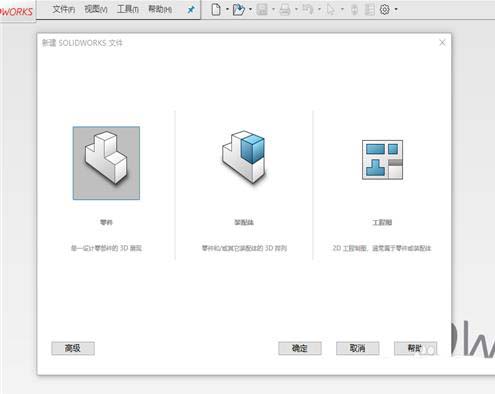The height and width of the screenshot is (394, 495).
Task: Click the 帮助 (Help) dialog button
Action: (x=415, y=348)
